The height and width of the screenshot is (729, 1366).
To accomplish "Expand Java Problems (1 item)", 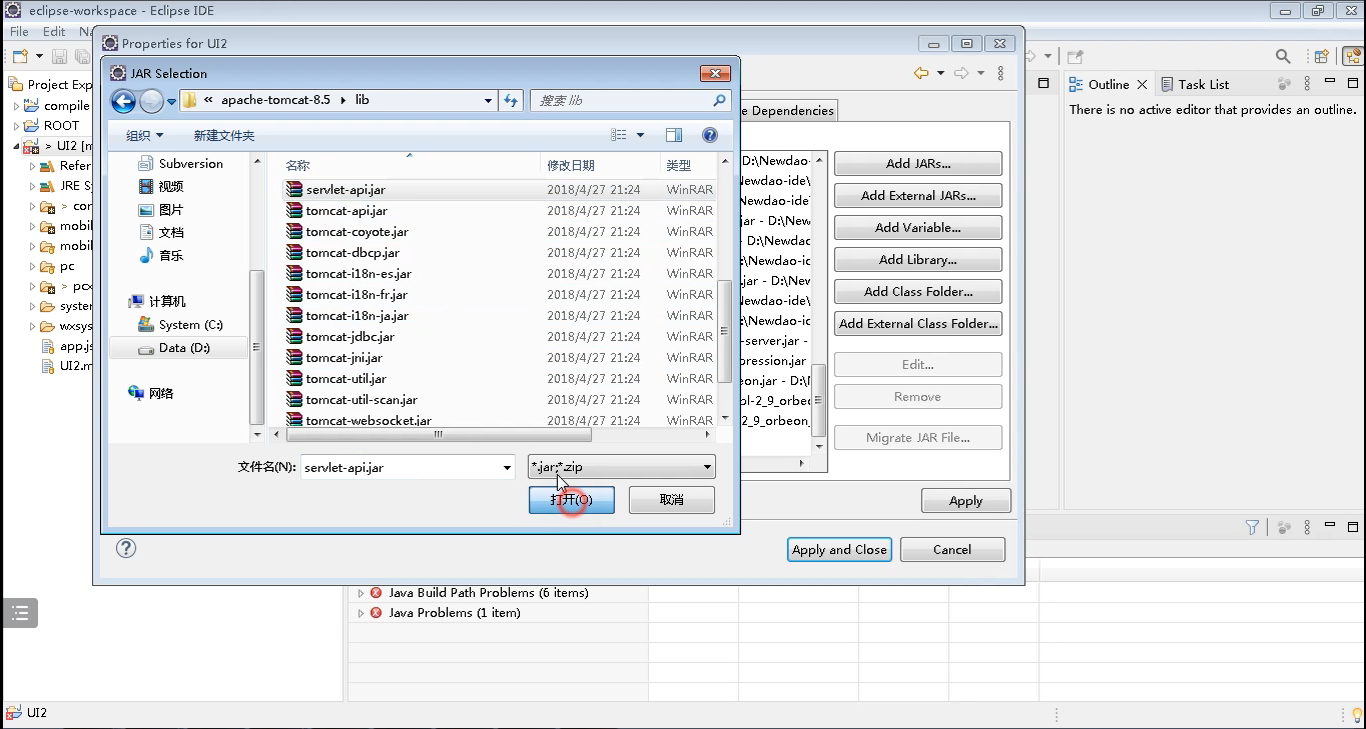I will click(x=361, y=613).
